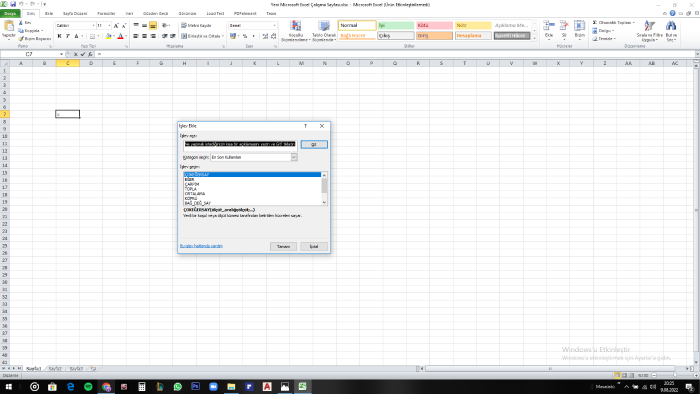Click the text orientation icon
Viewport: 700px width, 394px height.
click(x=165, y=25)
